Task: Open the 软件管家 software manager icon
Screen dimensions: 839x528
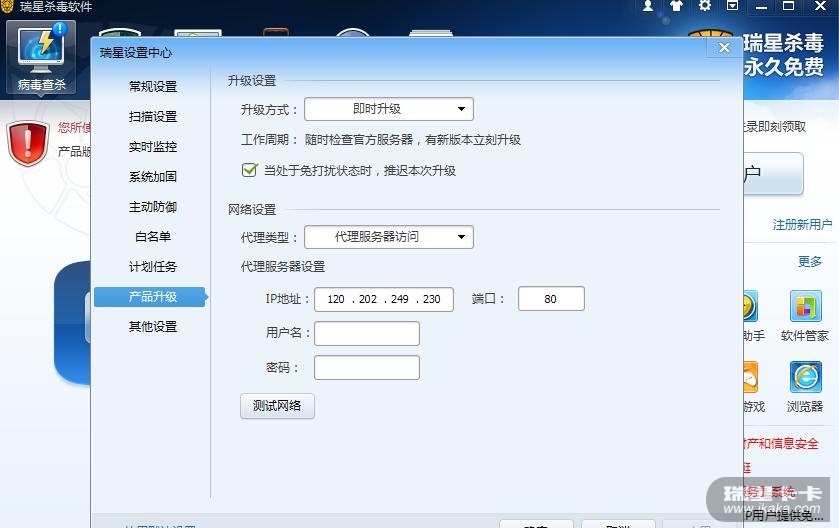Action: (805, 316)
